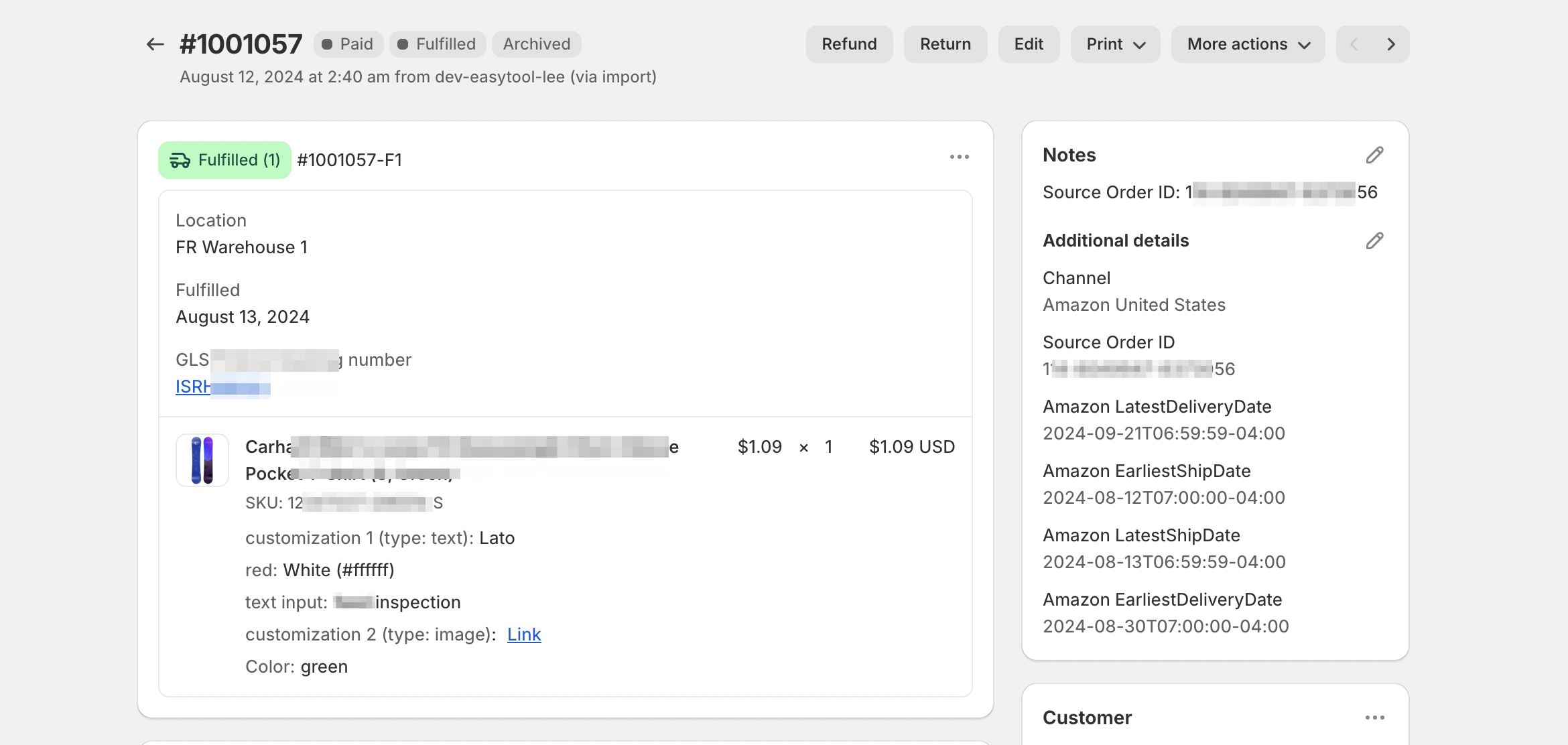
Task: Select the Fulfilled status badge
Action: pyautogui.click(x=437, y=44)
